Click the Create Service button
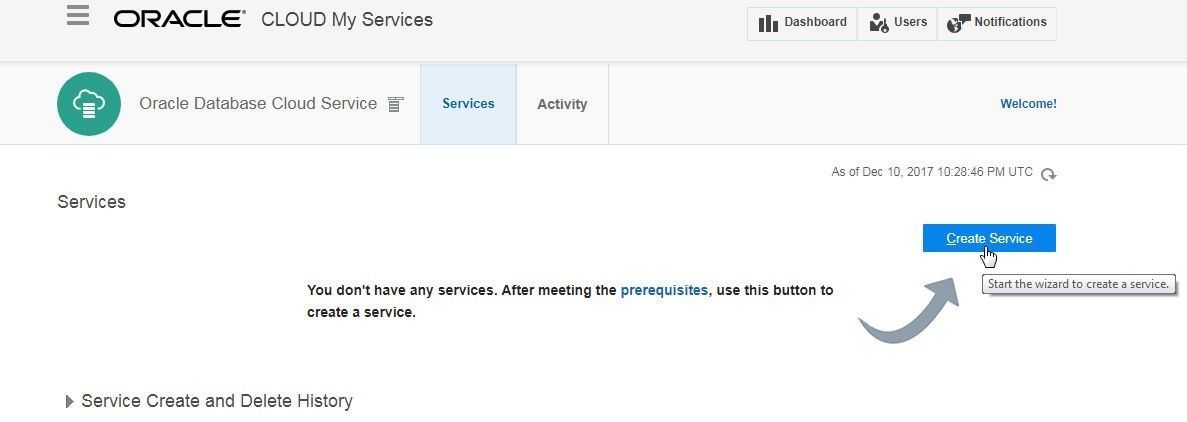The width and height of the screenshot is (1187, 422). (989, 238)
